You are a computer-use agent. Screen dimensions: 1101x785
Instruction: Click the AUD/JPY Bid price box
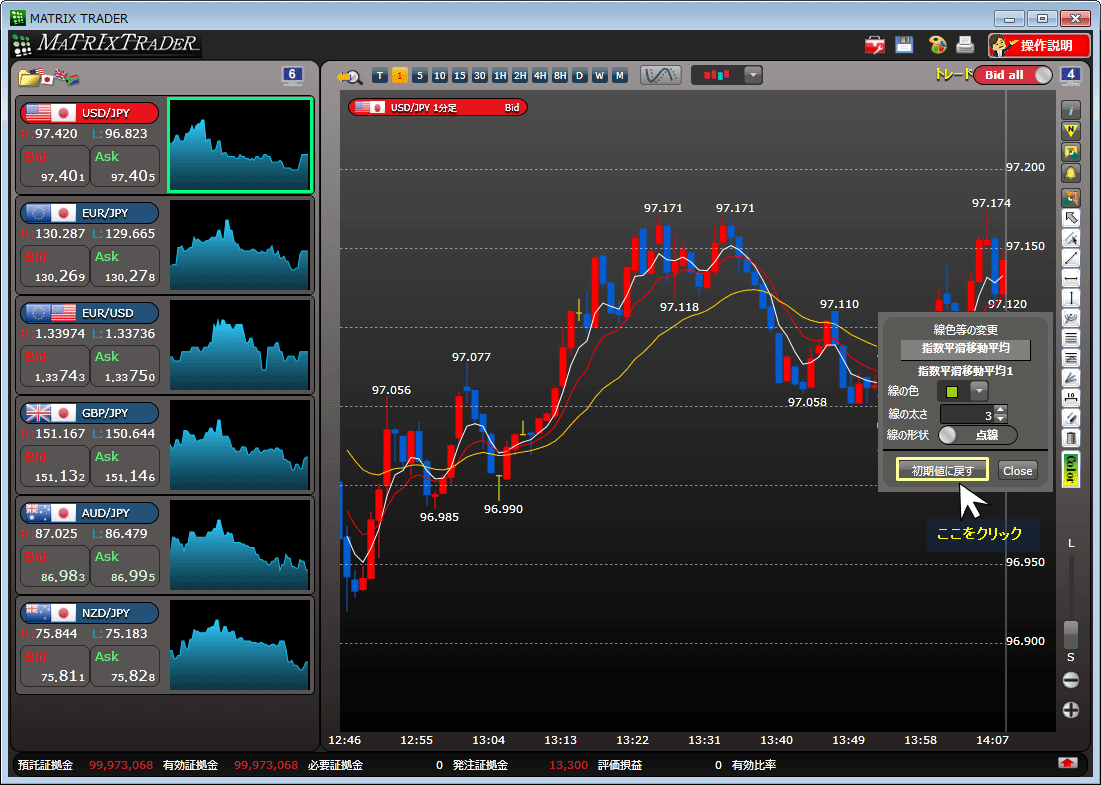click(55, 567)
